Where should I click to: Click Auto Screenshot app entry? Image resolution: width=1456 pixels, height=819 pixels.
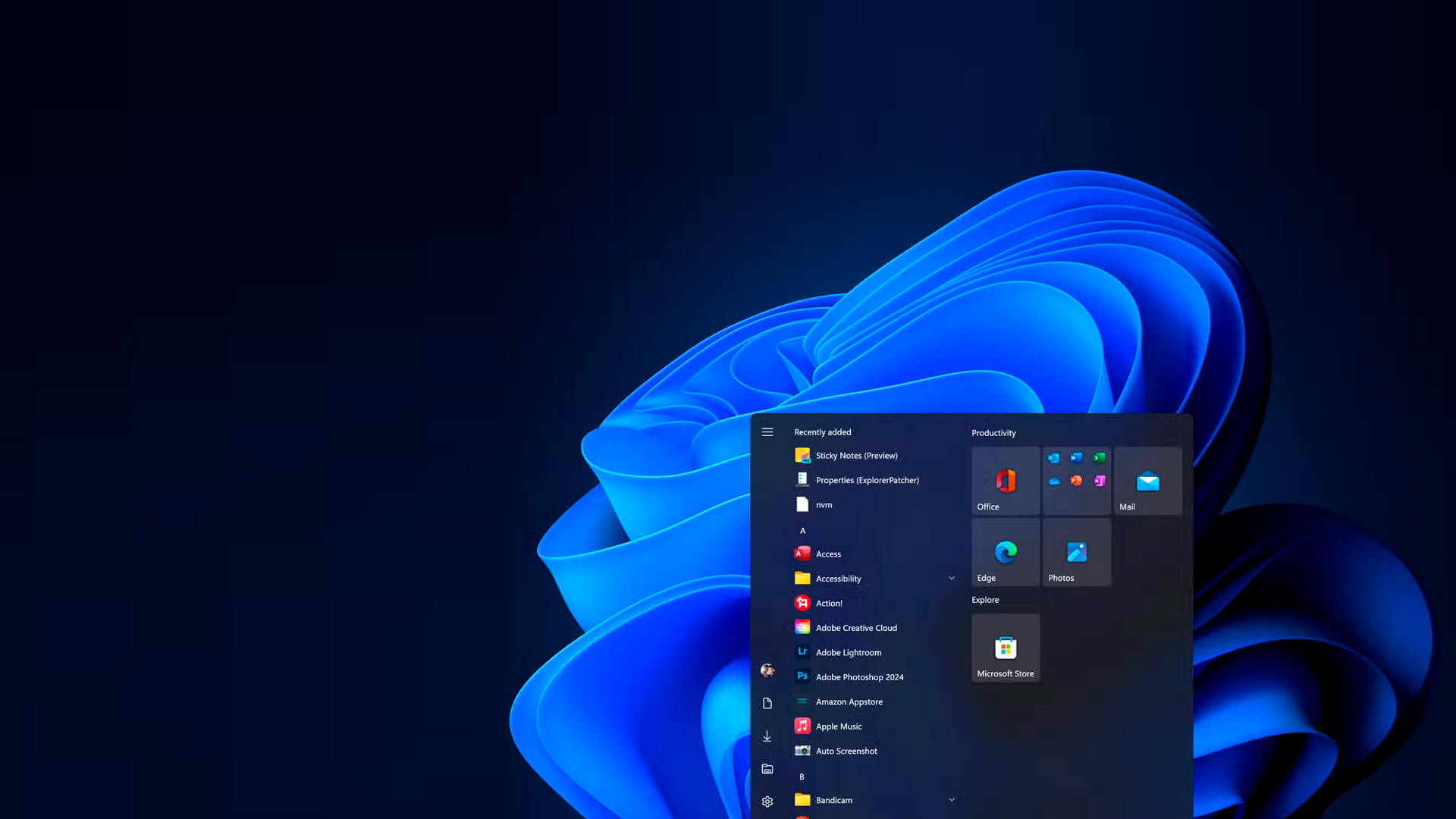click(x=846, y=750)
